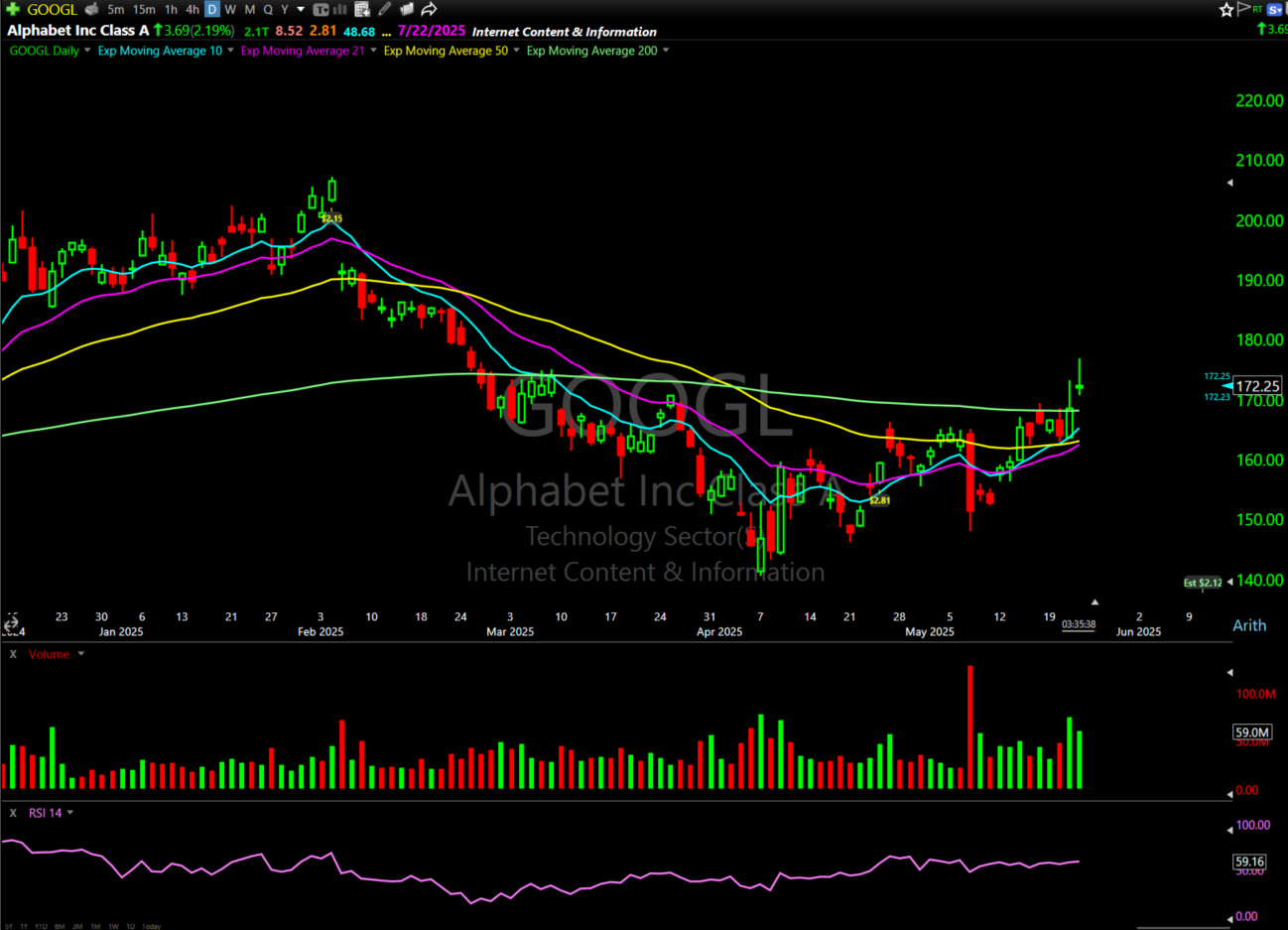Click the price pane scale arrow near 210.00
This screenshot has height=930, width=1288.
tap(1230, 183)
